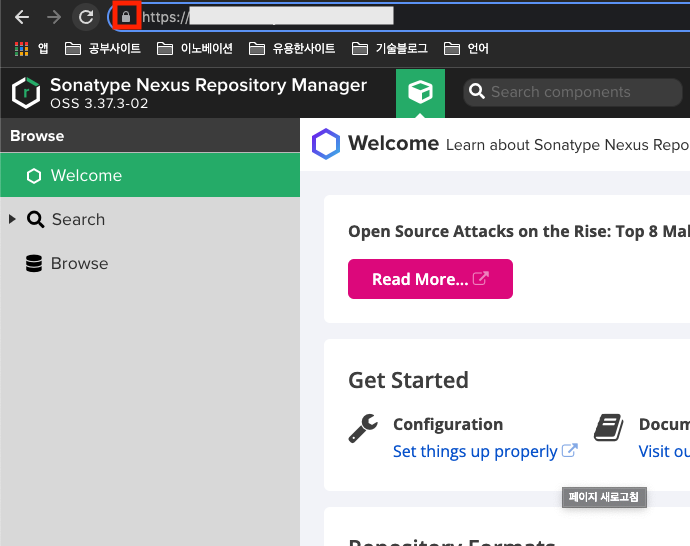Click the Welcome page heading
This screenshot has width=690, height=546.
click(x=393, y=143)
